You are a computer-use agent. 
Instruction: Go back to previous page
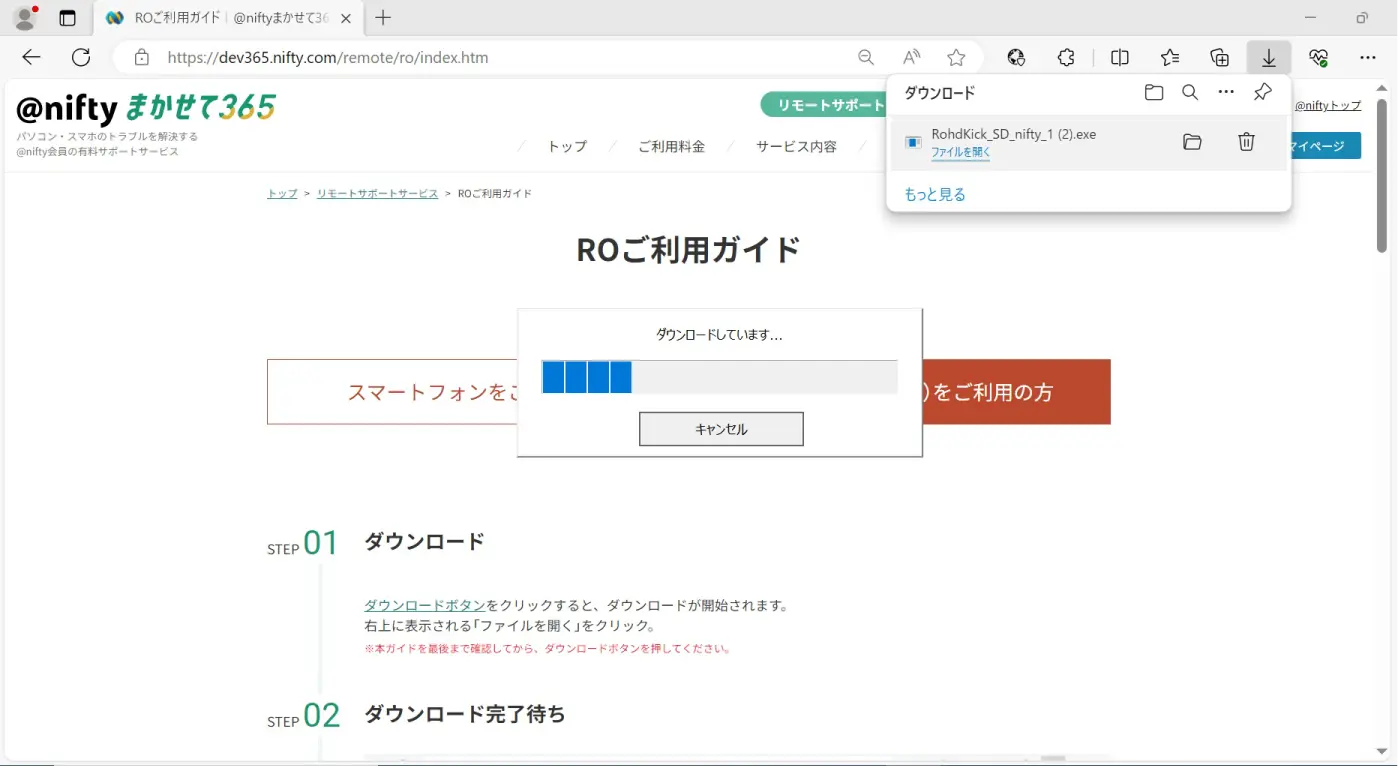tap(31, 57)
